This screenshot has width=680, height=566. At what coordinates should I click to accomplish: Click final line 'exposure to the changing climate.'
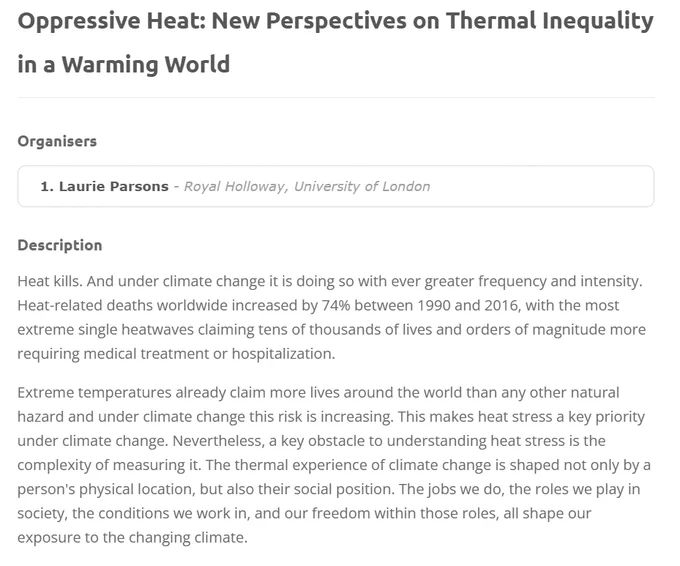point(132,538)
